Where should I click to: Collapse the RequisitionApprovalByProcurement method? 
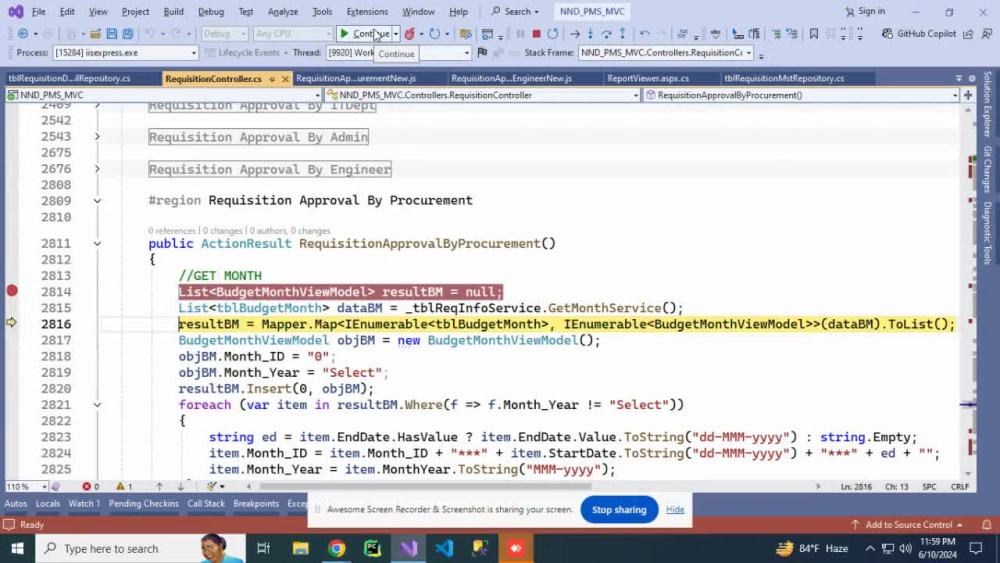click(x=97, y=244)
